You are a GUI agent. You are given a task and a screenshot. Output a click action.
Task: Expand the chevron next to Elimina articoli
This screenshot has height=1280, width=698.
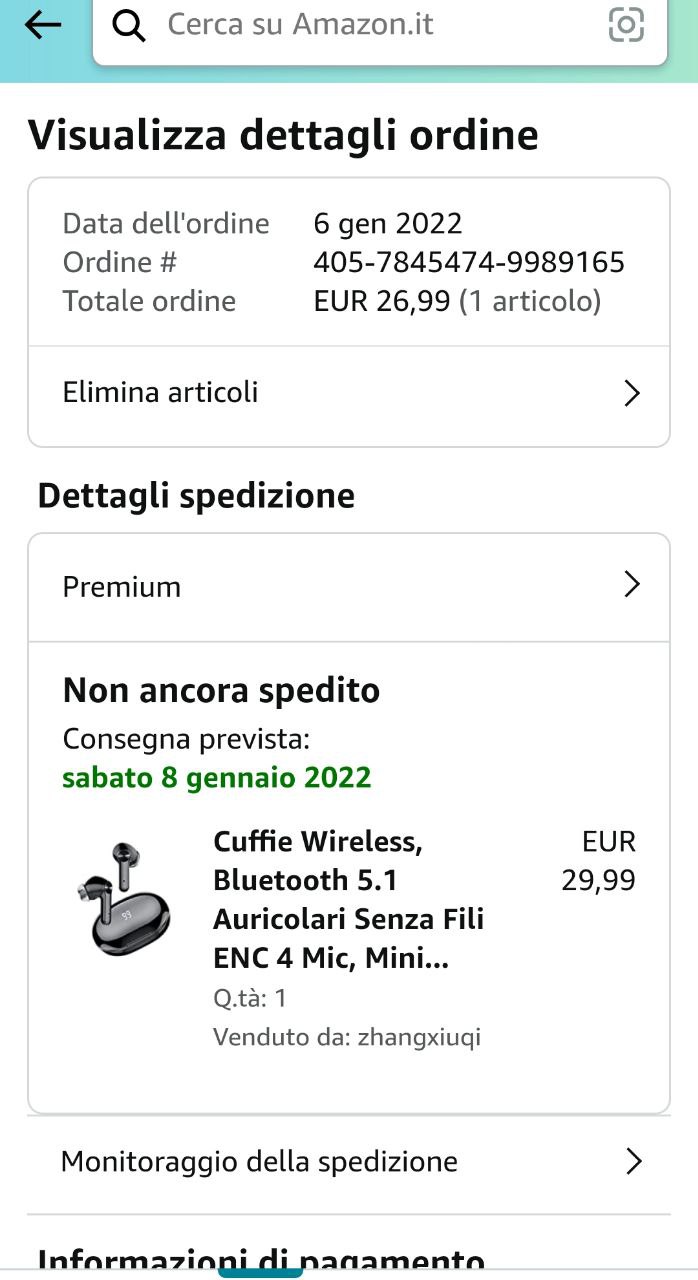(x=631, y=393)
